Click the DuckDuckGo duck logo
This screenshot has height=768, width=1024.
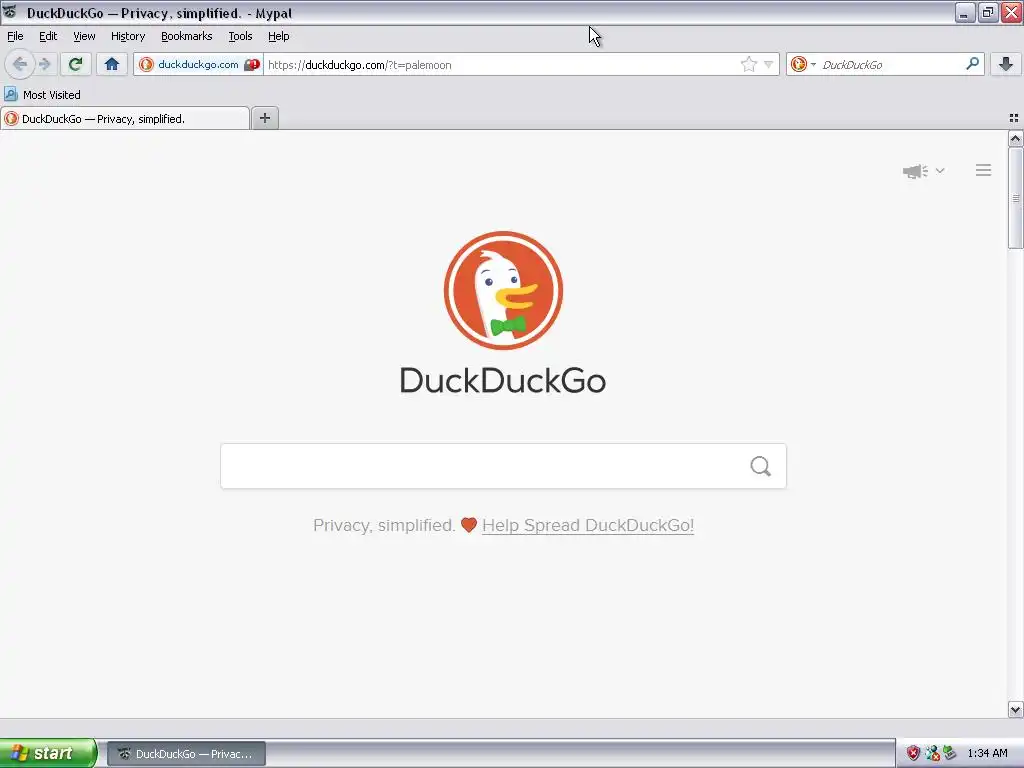pos(504,291)
